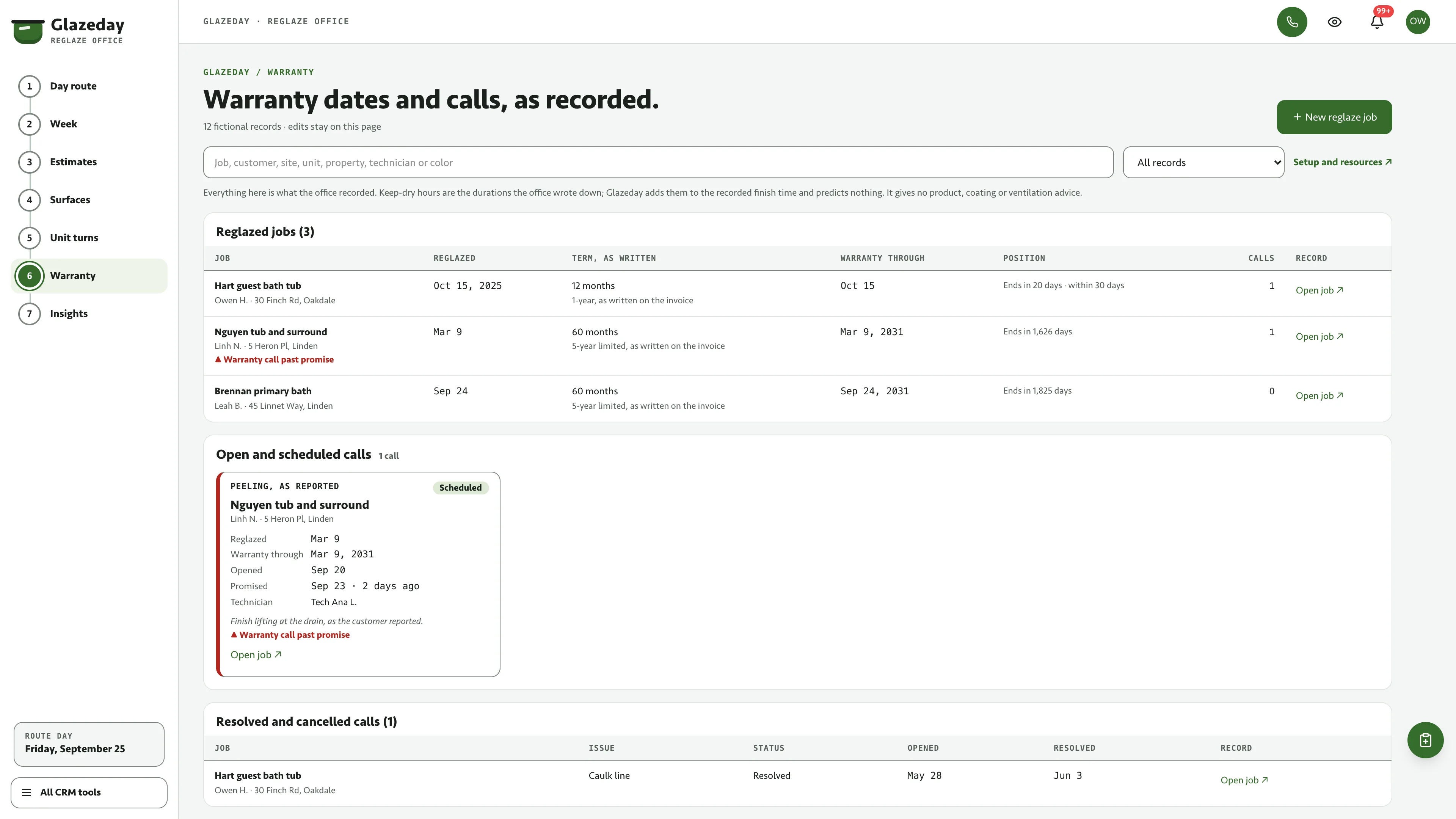This screenshot has height=819, width=1456.
Task: Open the All records filter dropdown
Action: coord(1203,163)
